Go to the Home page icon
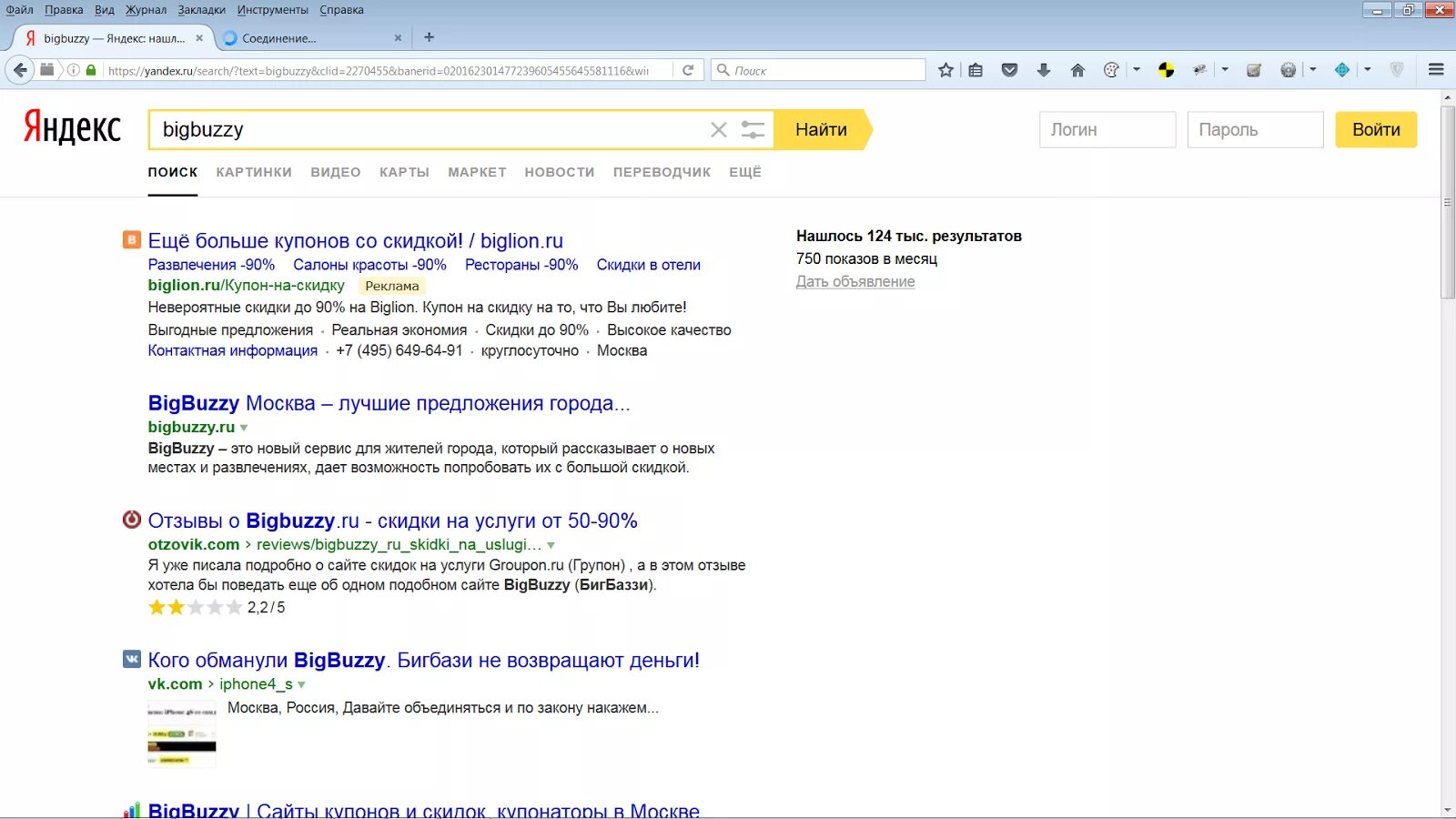The width and height of the screenshot is (1456, 819). coord(1077,70)
